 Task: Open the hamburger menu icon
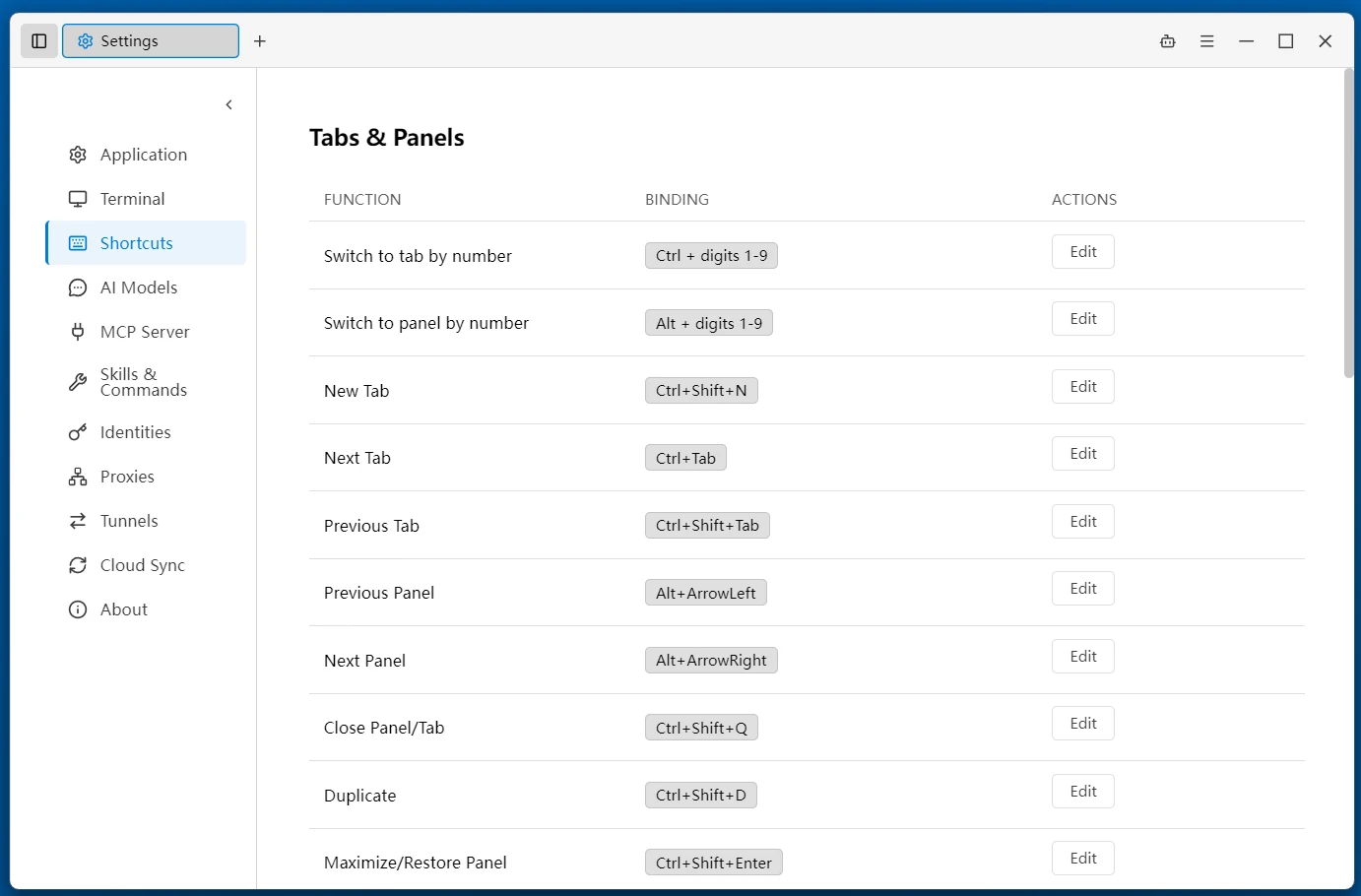tap(1207, 41)
